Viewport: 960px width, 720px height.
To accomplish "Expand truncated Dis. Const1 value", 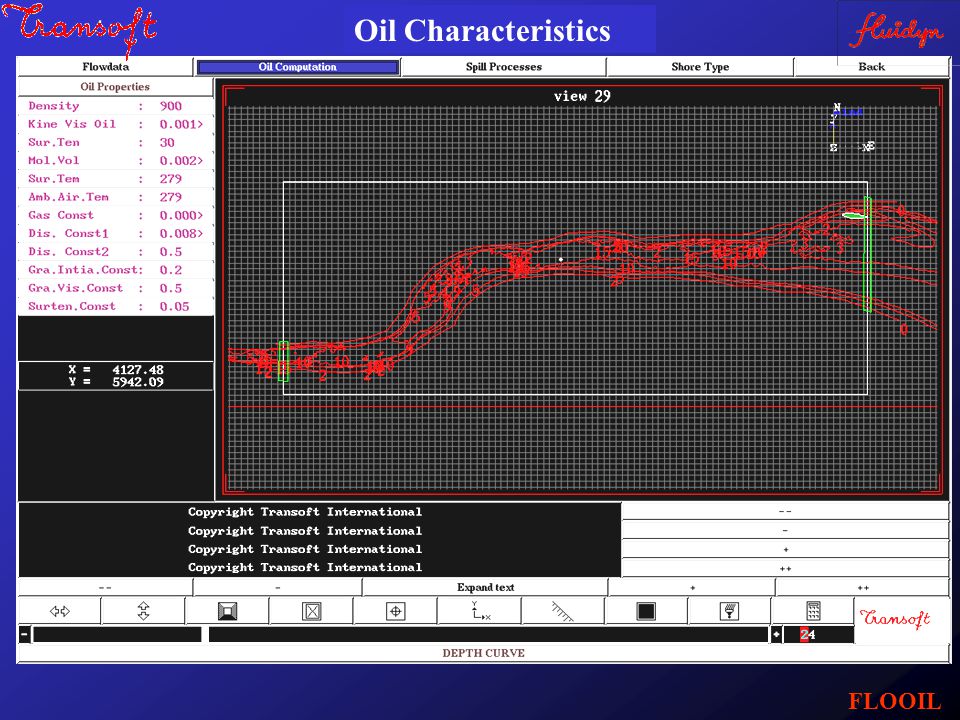I will [181, 233].
